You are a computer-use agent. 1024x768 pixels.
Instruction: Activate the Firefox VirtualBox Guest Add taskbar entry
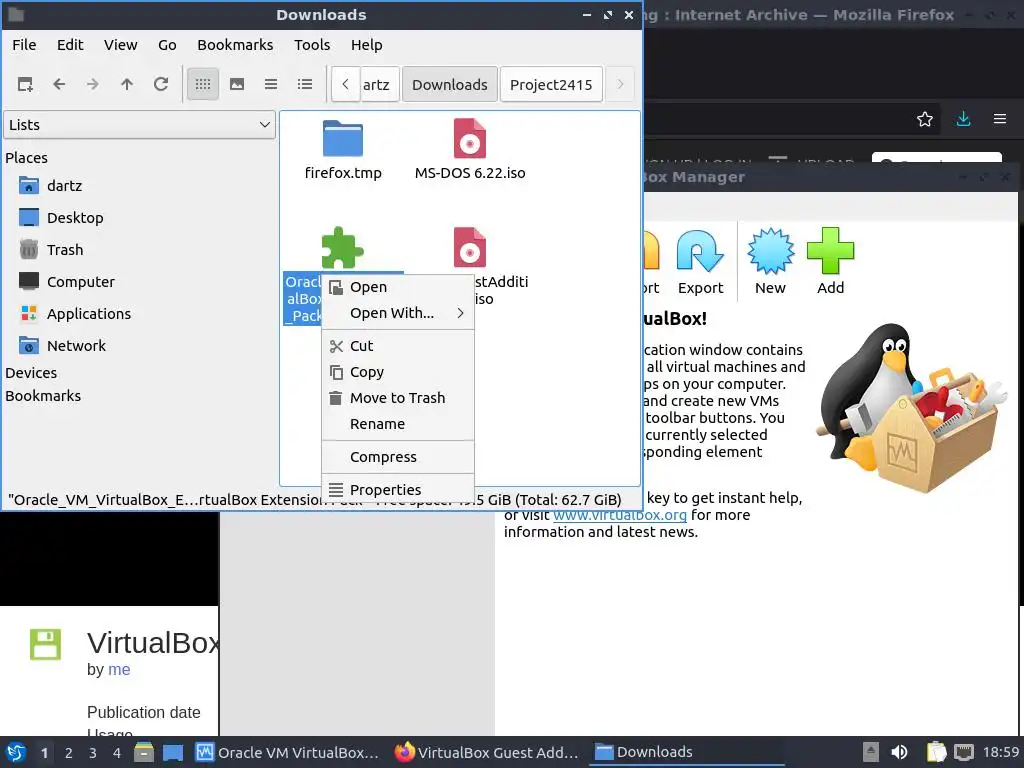tap(487, 752)
